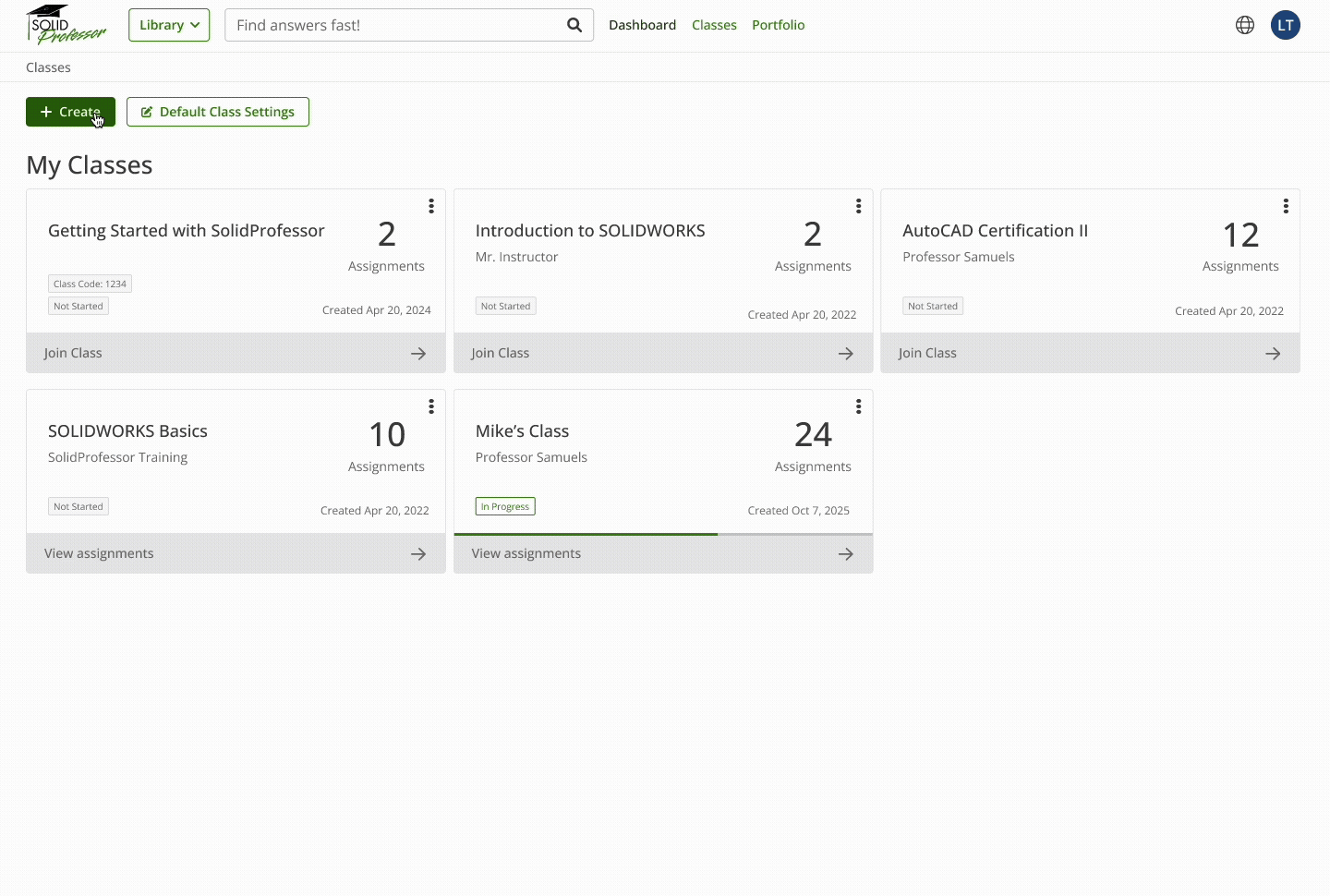This screenshot has height=896, width=1330.
Task: Click the Getting Started with SolidProfessor title
Action: 187,231
